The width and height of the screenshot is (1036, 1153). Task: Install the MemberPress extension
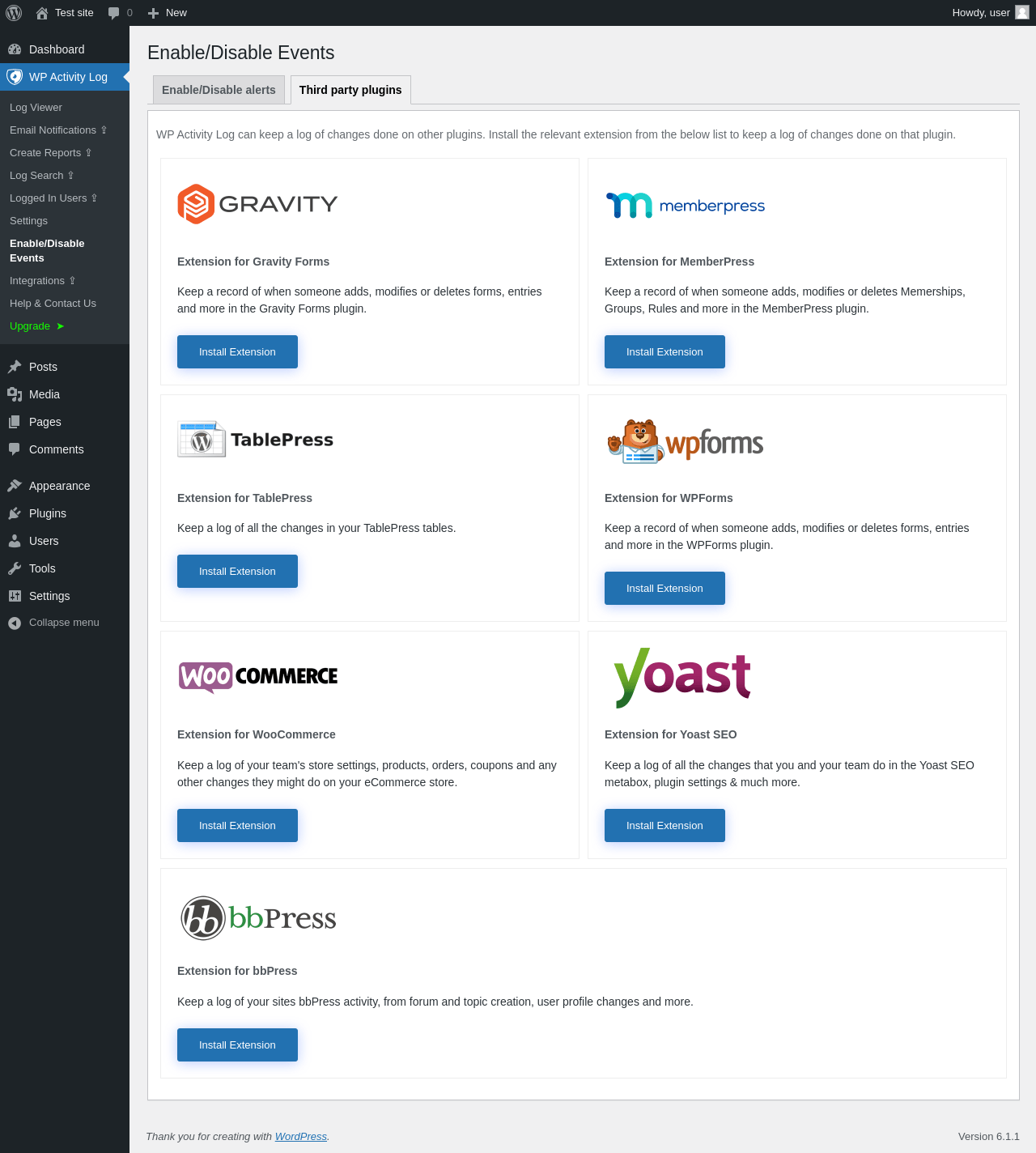[664, 352]
